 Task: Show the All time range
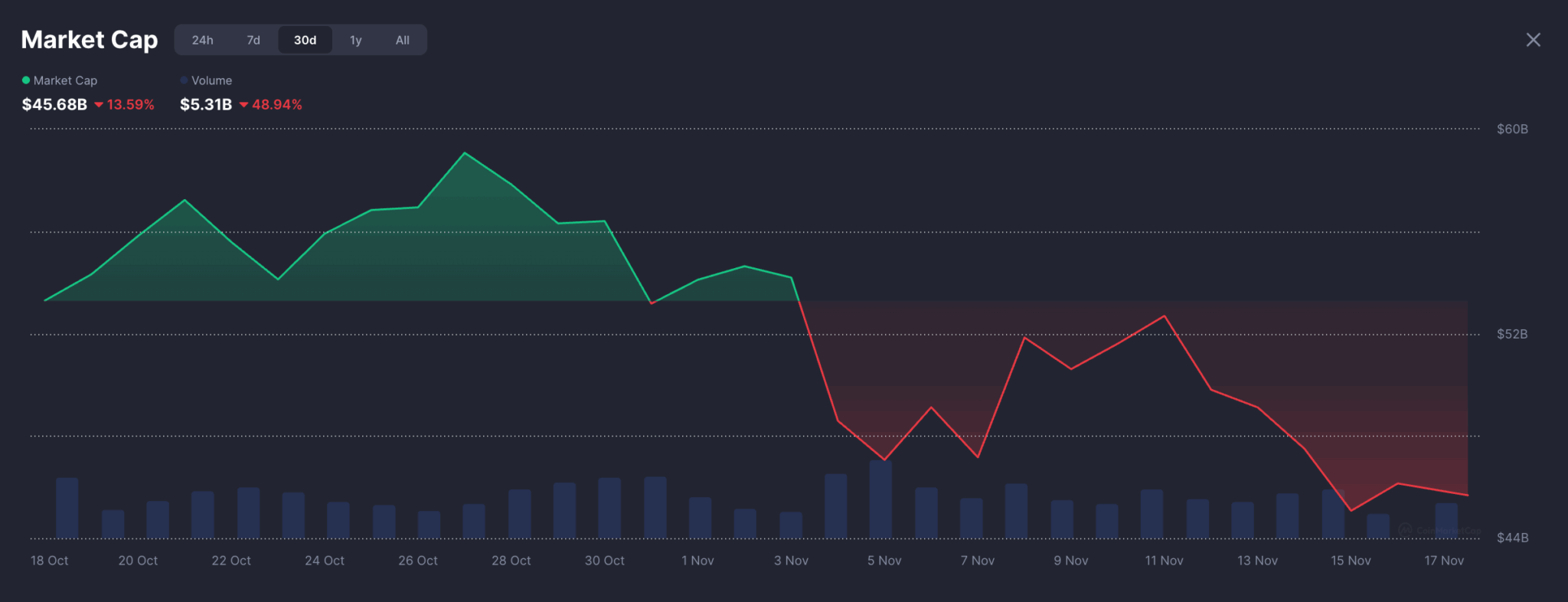click(402, 40)
